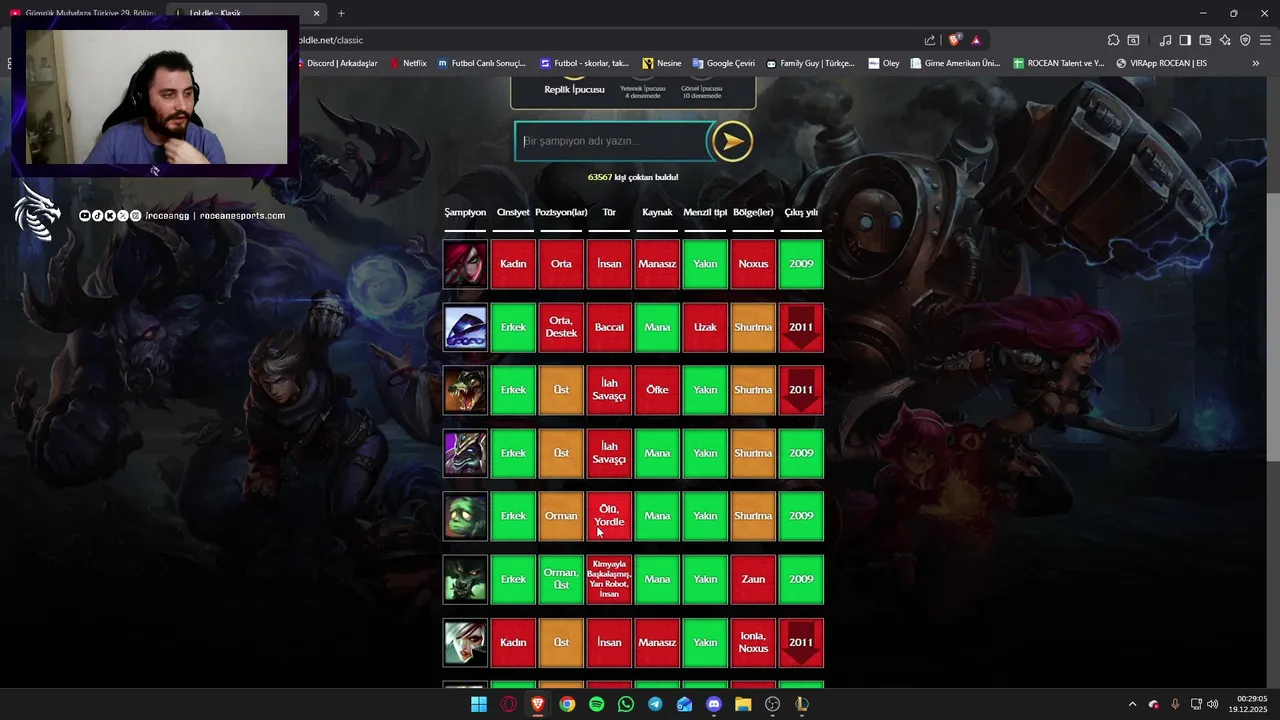Click the Brave Rewards triangle icon
1280x720 pixels.
[x=976, y=40]
